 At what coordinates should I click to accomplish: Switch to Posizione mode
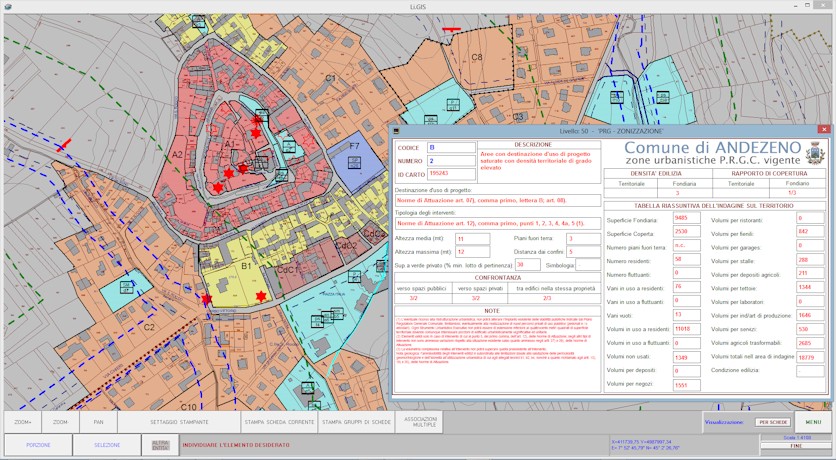38,445
